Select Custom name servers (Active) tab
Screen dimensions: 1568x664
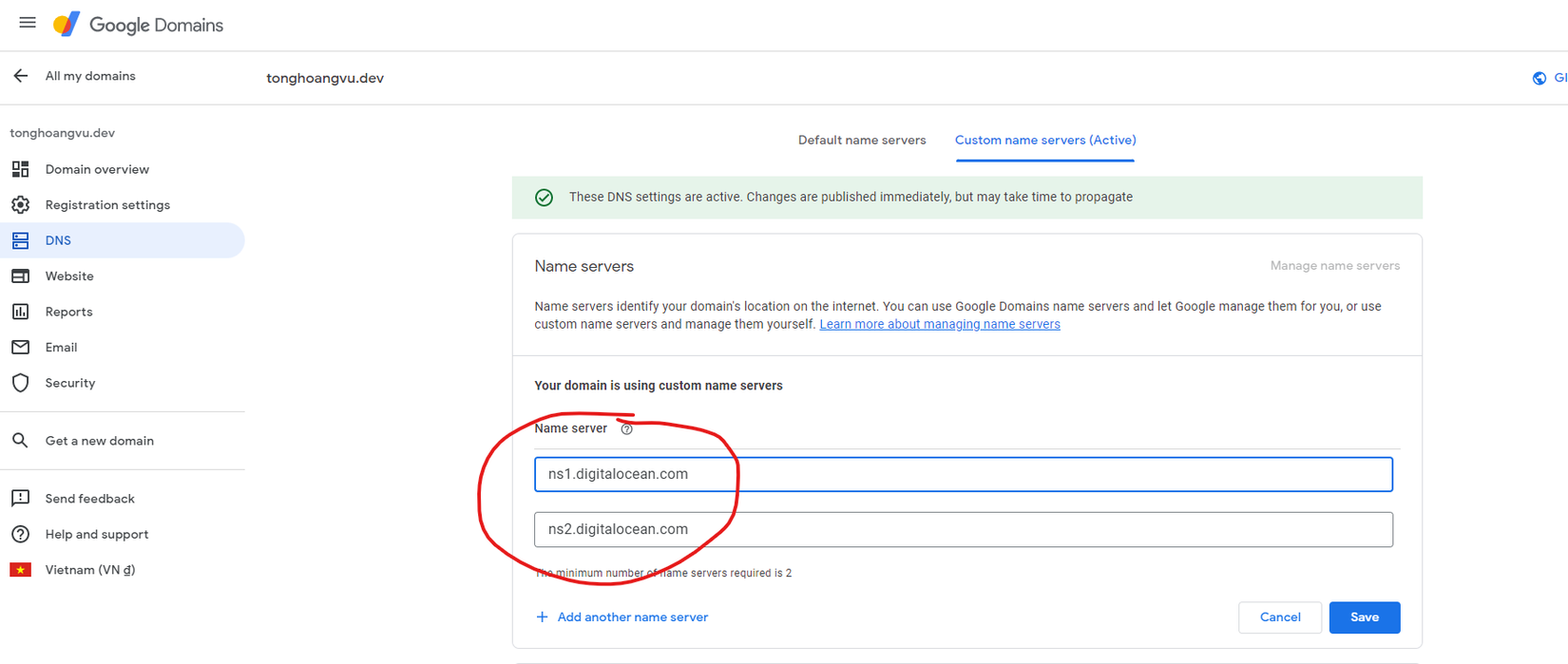(1044, 141)
